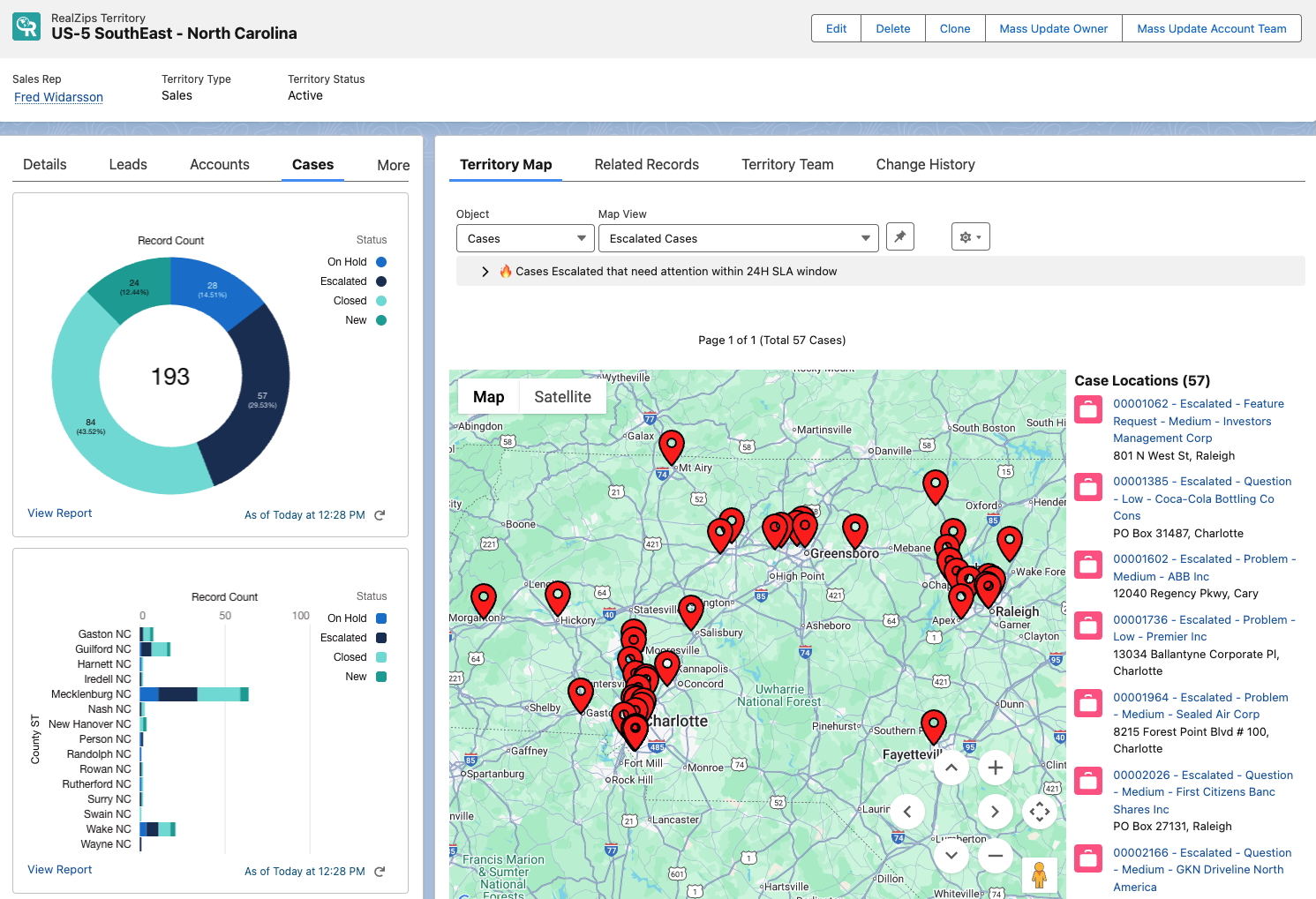Switch to the Change History tab
This screenshot has height=899, width=1316.
click(x=925, y=164)
